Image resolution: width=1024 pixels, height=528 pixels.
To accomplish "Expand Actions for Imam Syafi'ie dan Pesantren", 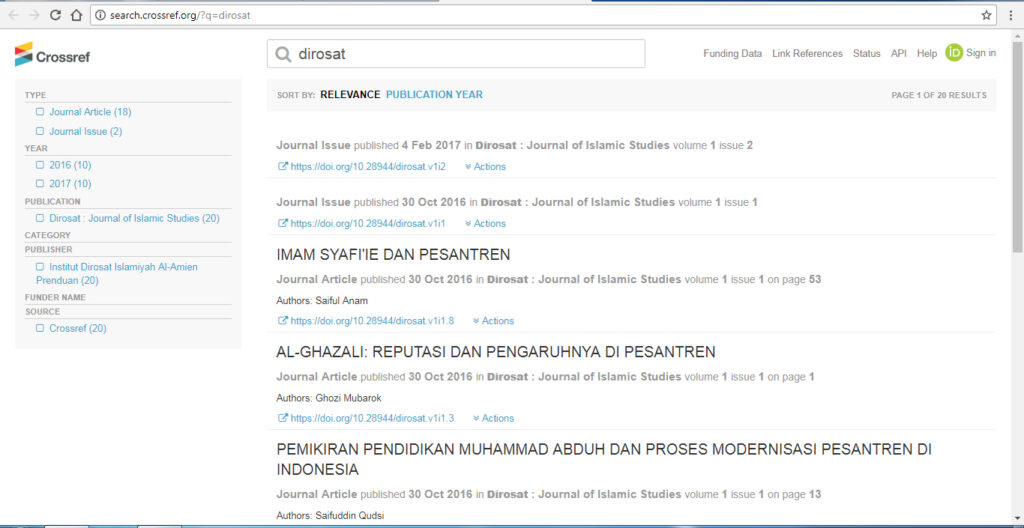I will [x=493, y=321].
